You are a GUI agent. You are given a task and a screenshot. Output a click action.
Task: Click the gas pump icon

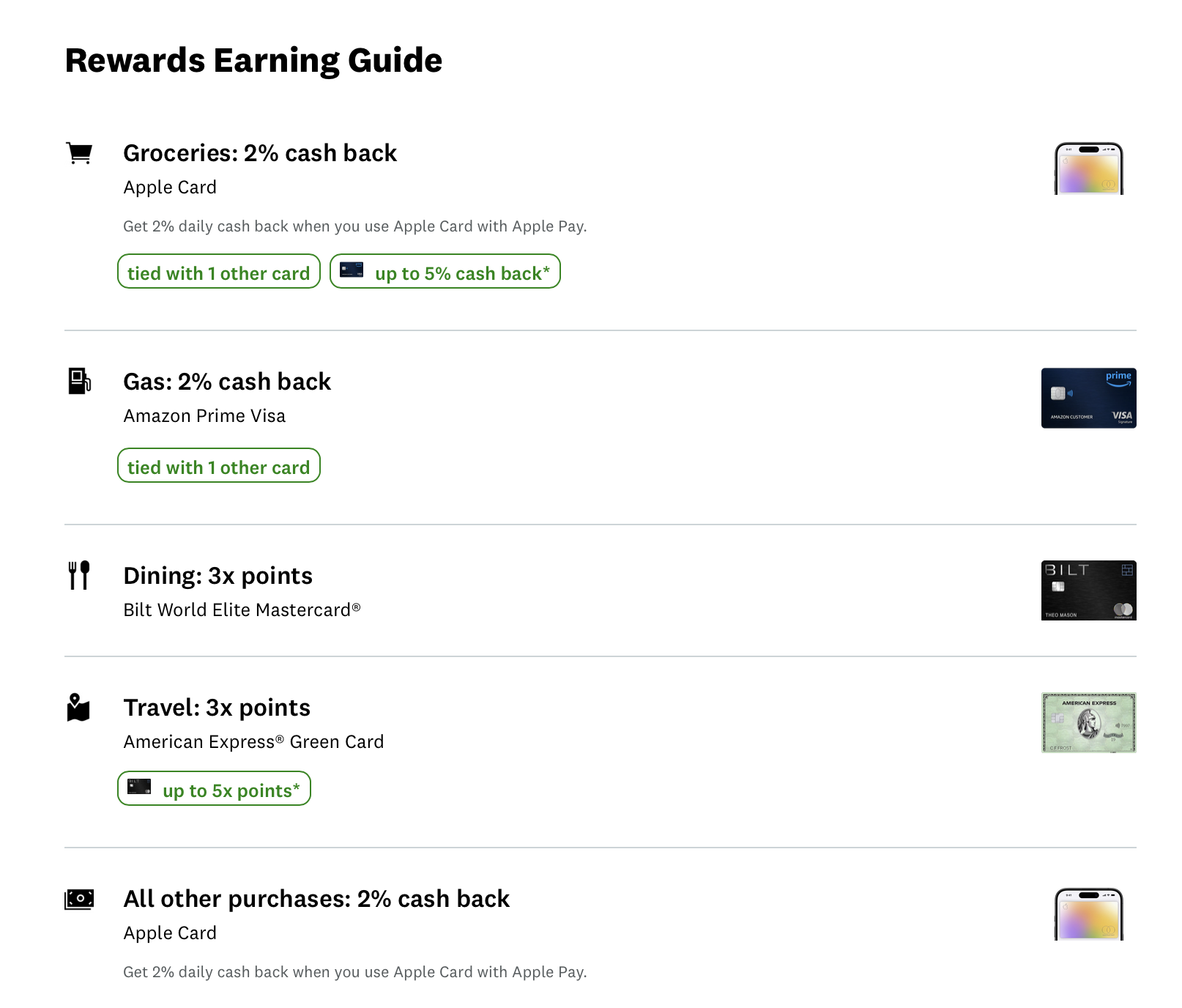(x=79, y=381)
